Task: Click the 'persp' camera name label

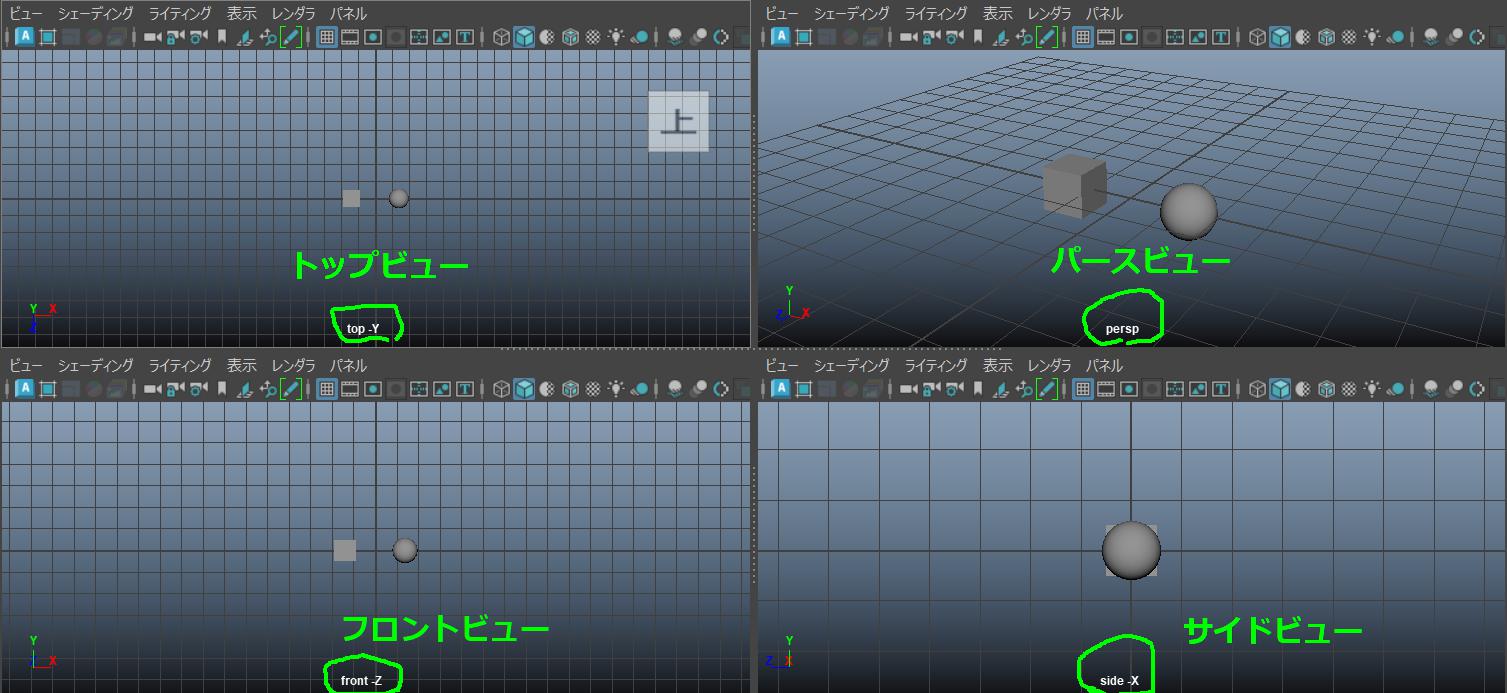Action: pos(1122,329)
